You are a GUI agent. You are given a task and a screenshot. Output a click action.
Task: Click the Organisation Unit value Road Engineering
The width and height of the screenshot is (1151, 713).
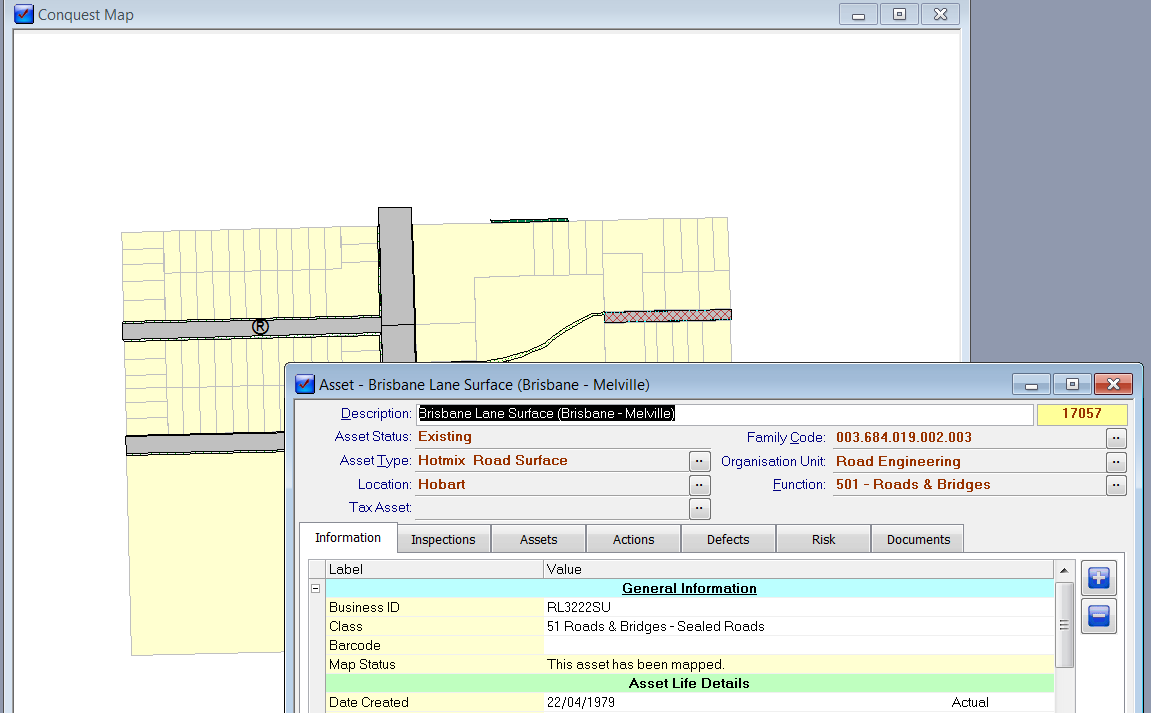898,462
